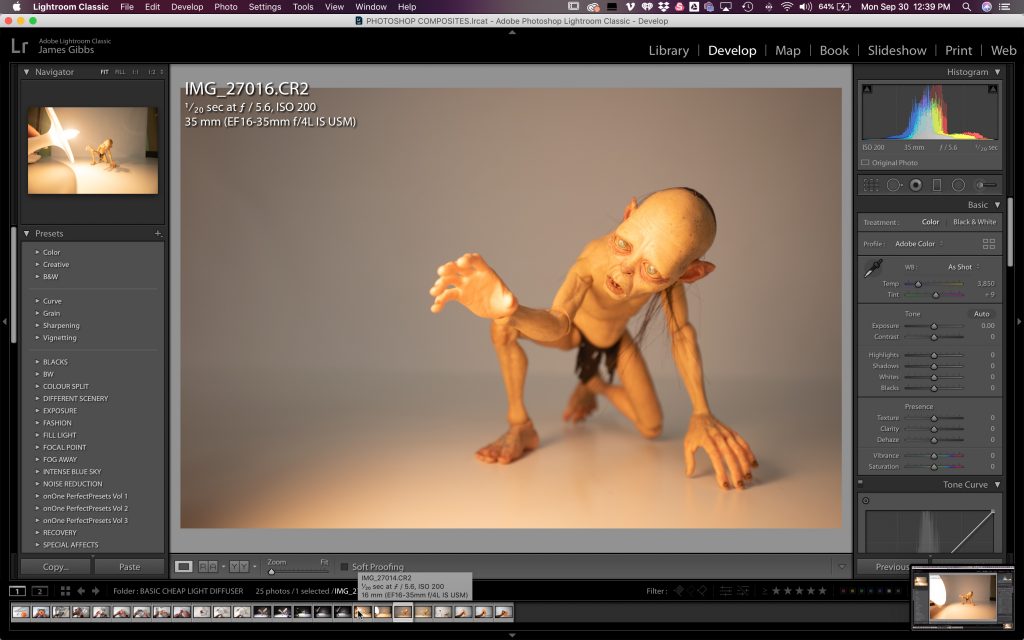Viewport: 1024px width, 640px height.
Task: Collapse the left panel group arrow
Action: (x=5, y=321)
